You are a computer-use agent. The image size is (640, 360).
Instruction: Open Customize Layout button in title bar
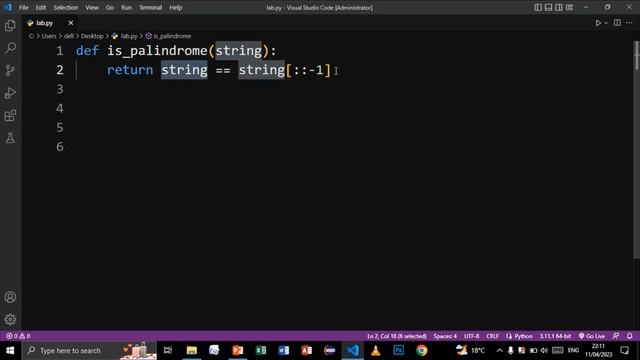(x=569, y=7)
